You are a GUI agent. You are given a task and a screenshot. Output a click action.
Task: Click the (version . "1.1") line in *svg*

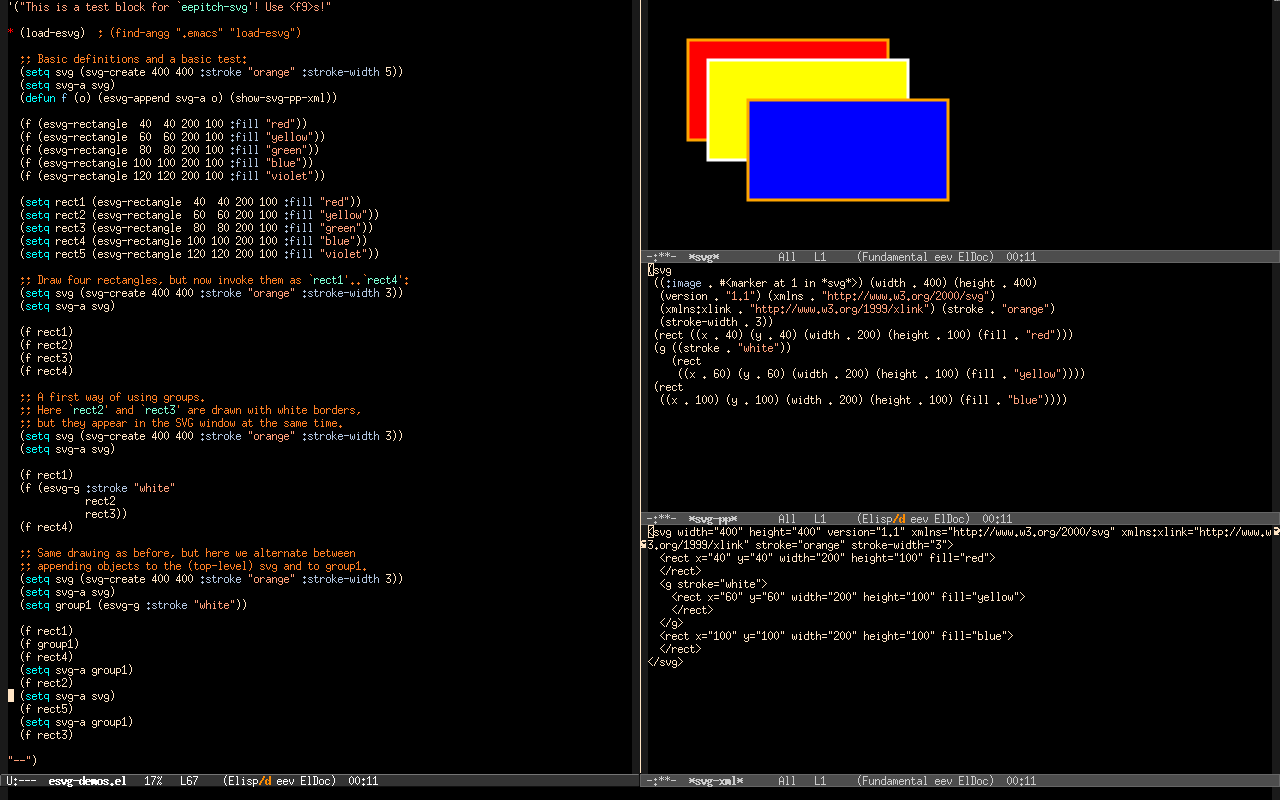coord(828,296)
